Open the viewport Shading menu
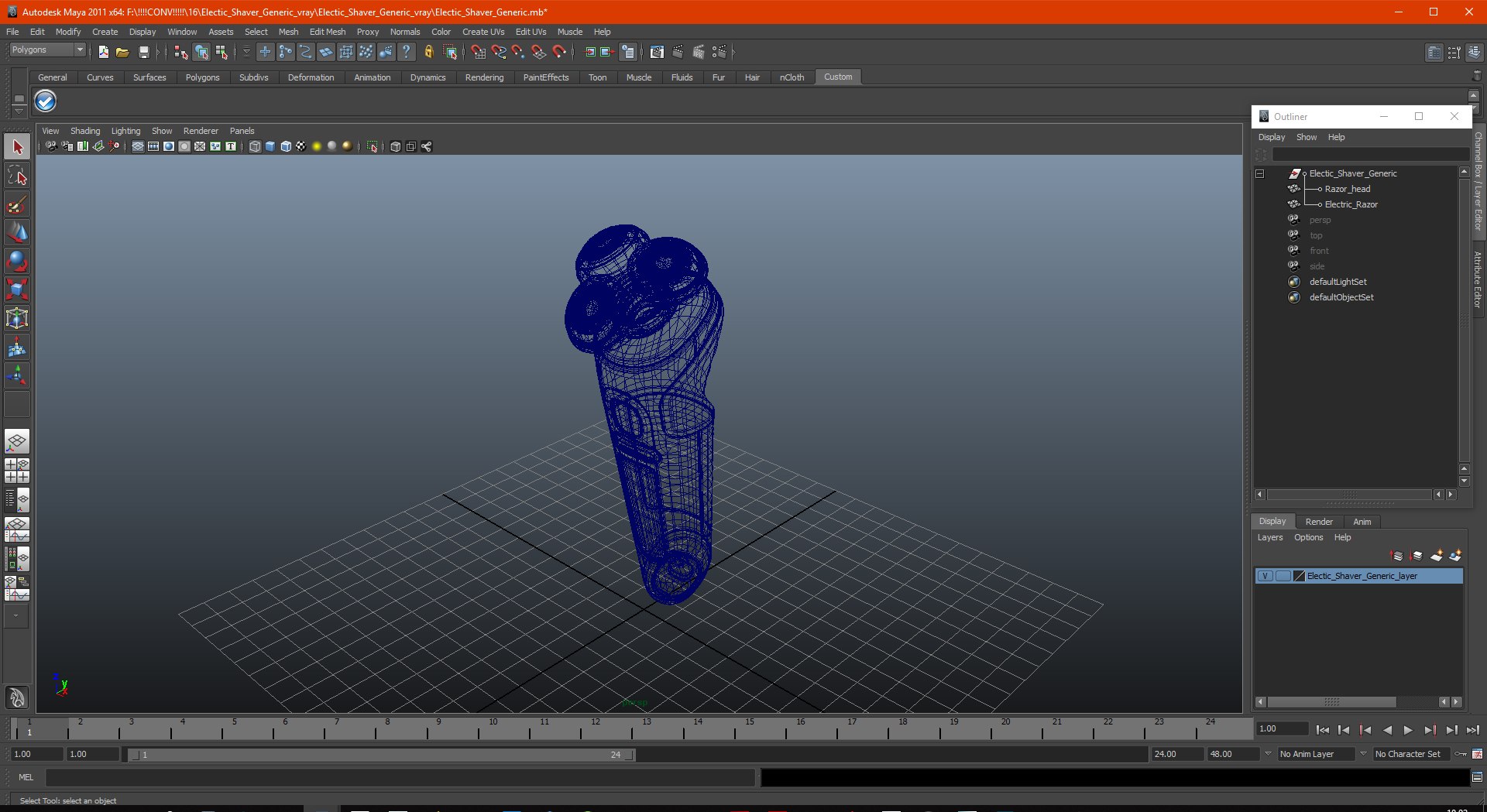 (85, 131)
